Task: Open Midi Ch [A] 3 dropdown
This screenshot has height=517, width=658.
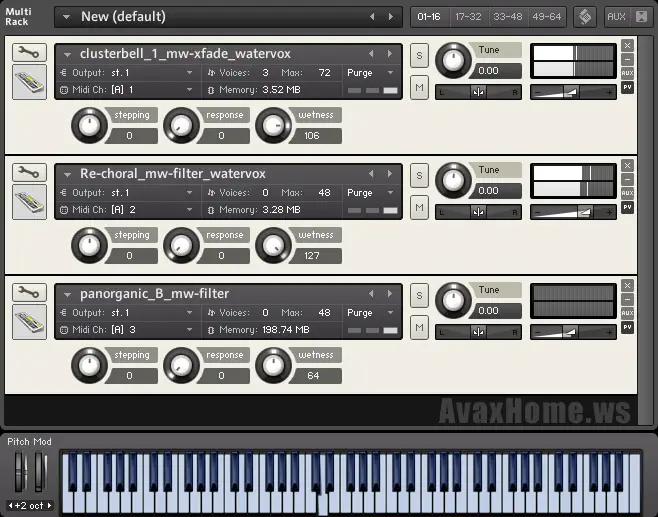Action: click(x=189, y=329)
